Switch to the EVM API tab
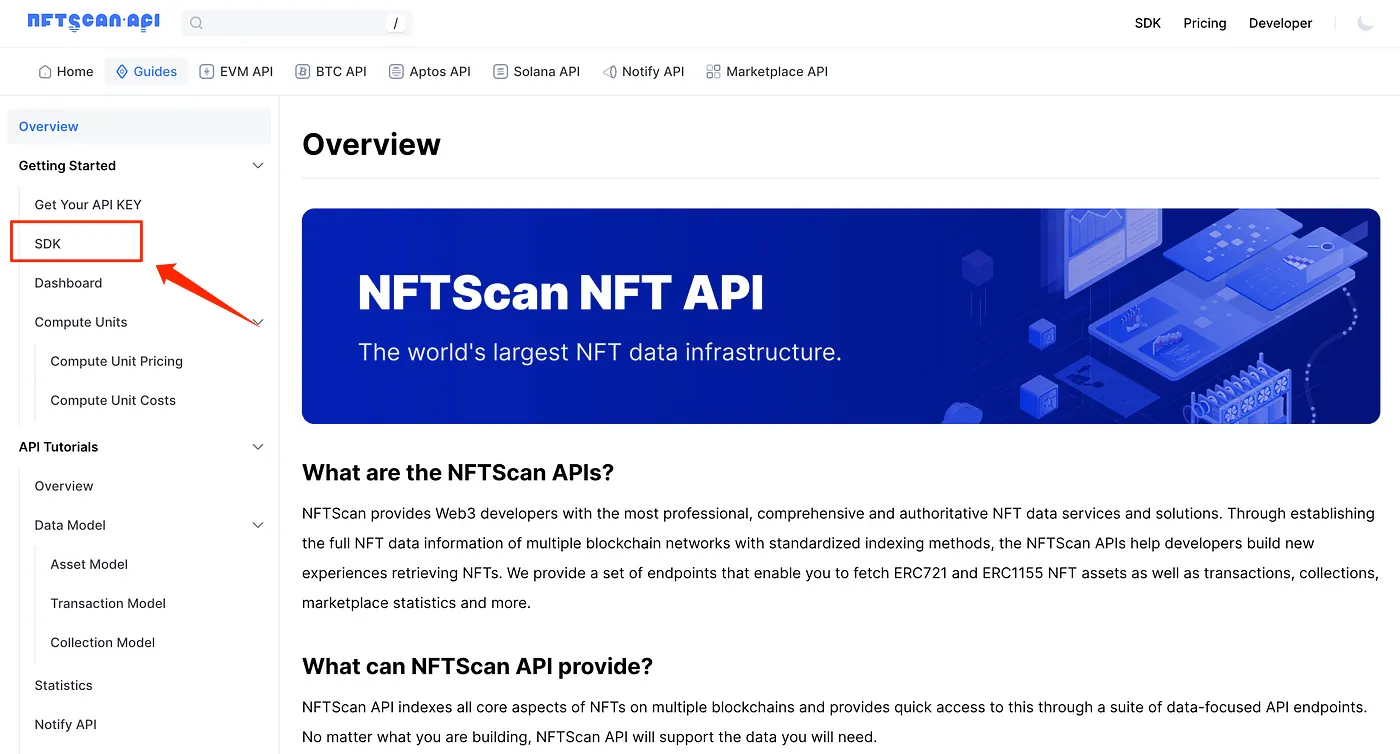This screenshot has width=1400, height=754. (236, 72)
